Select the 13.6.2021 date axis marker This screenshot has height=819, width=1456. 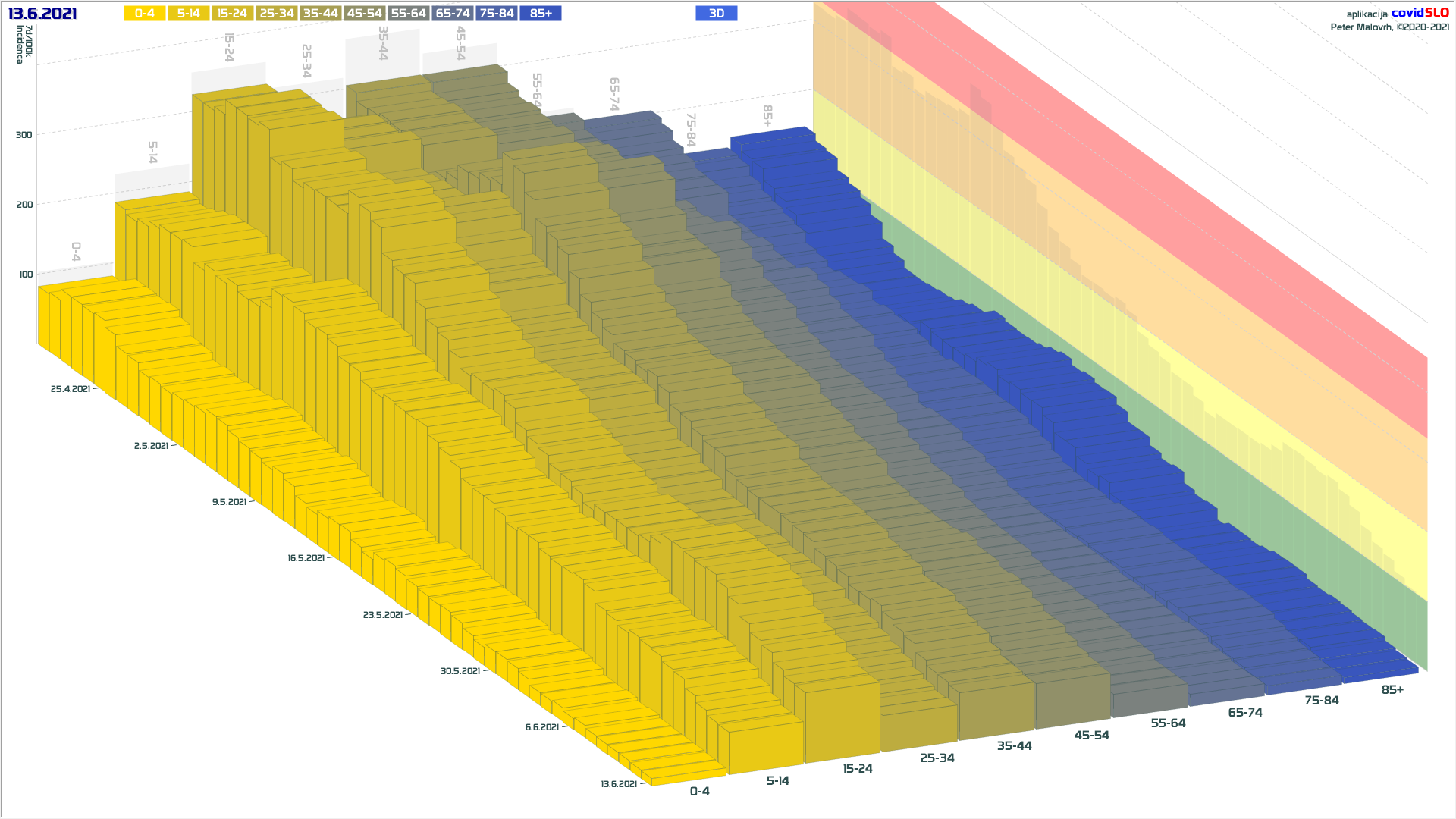[619, 784]
